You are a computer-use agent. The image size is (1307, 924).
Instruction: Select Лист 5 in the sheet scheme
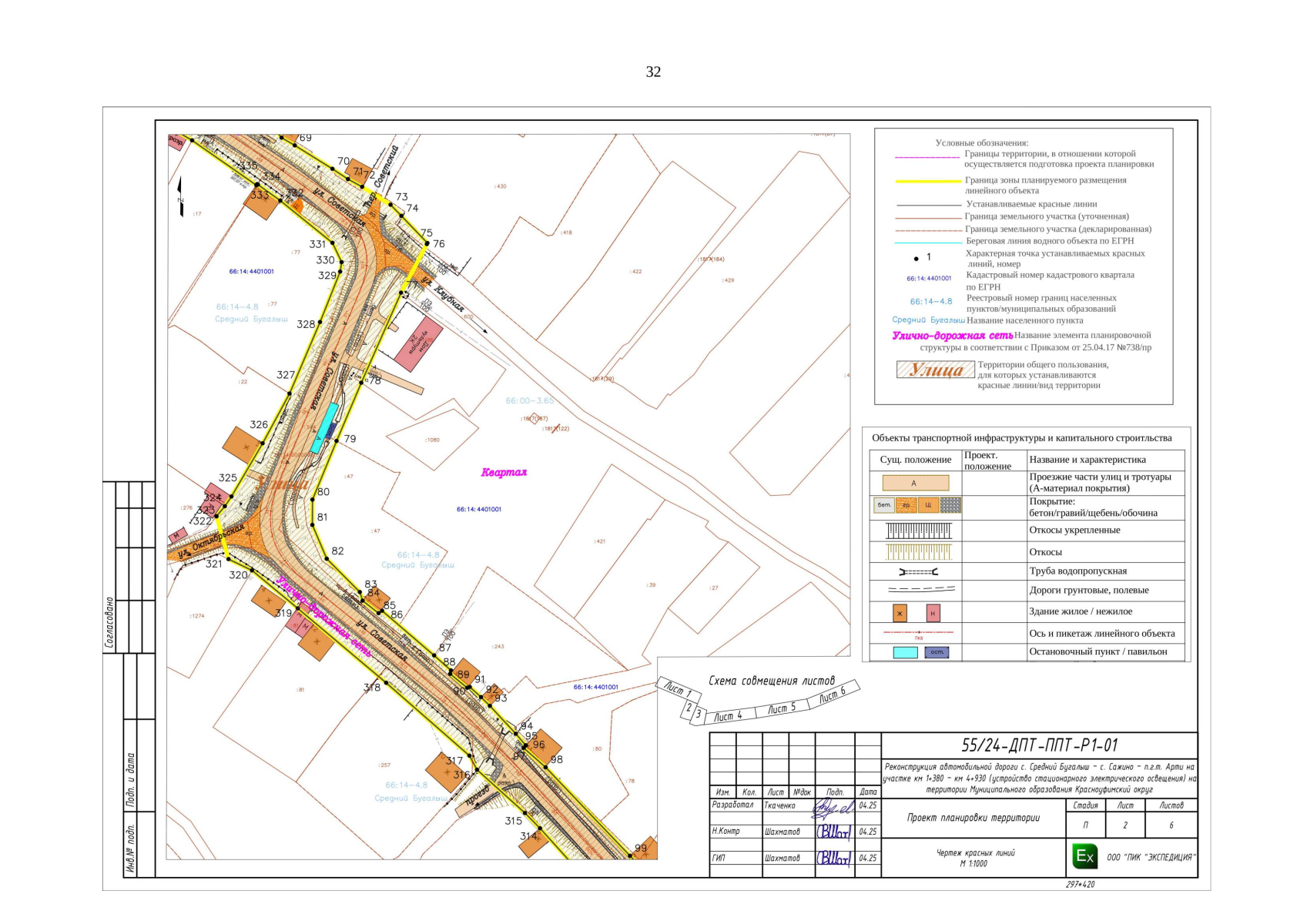[x=782, y=708]
